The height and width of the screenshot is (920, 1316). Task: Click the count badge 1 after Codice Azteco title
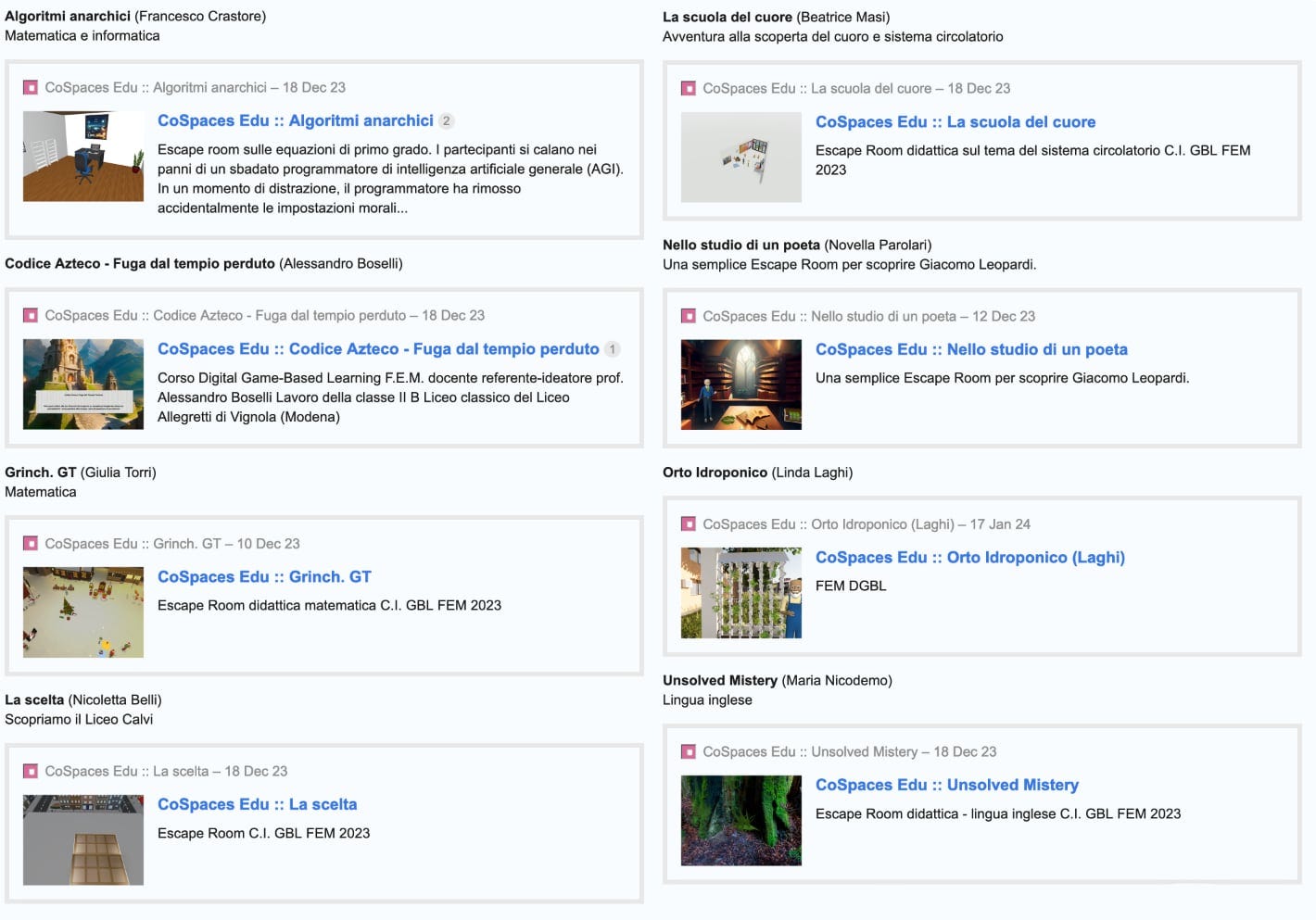tap(612, 349)
